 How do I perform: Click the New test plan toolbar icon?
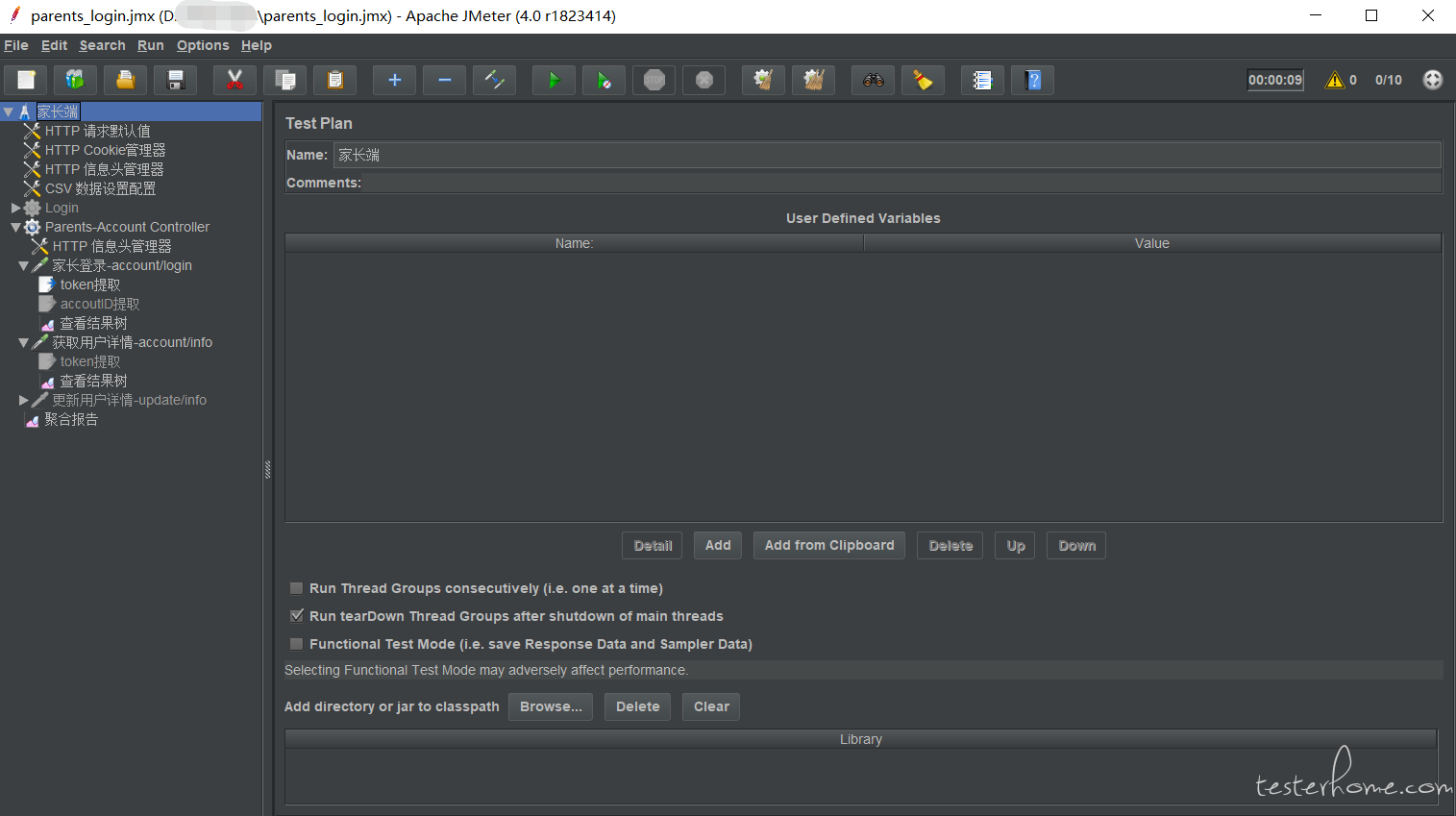click(26, 80)
